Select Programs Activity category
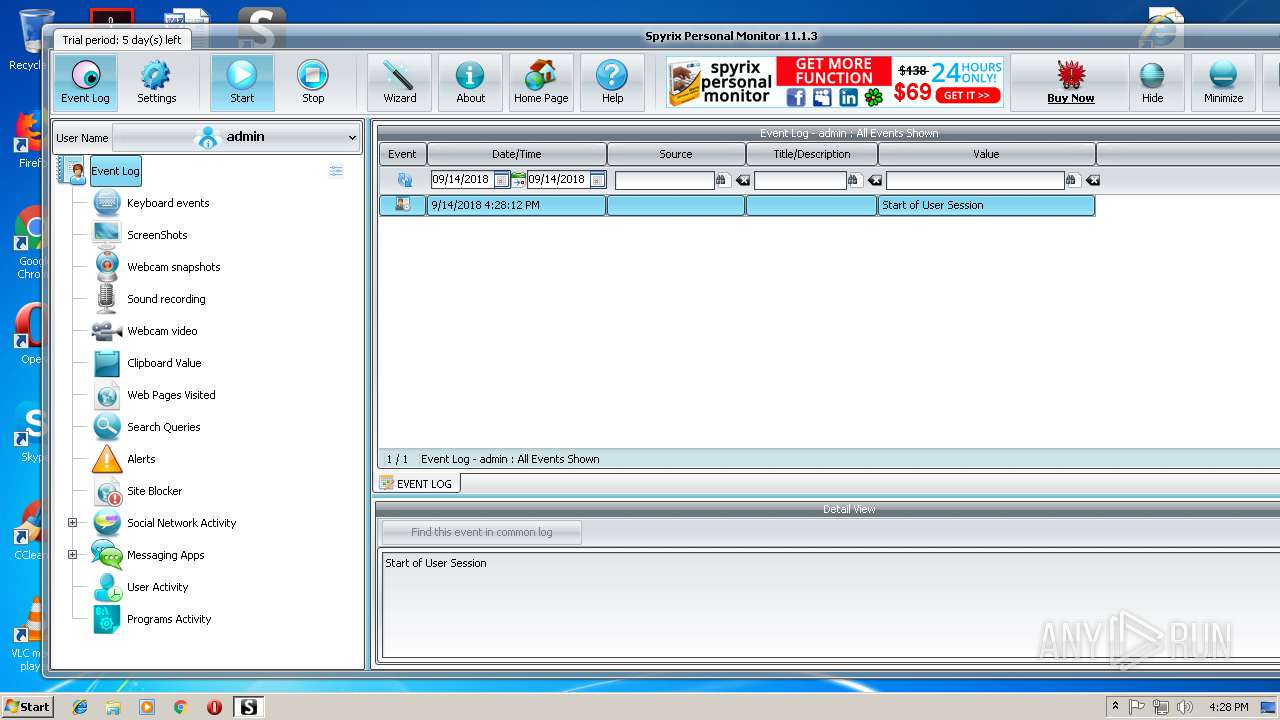The height and width of the screenshot is (720, 1280). click(x=169, y=619)
